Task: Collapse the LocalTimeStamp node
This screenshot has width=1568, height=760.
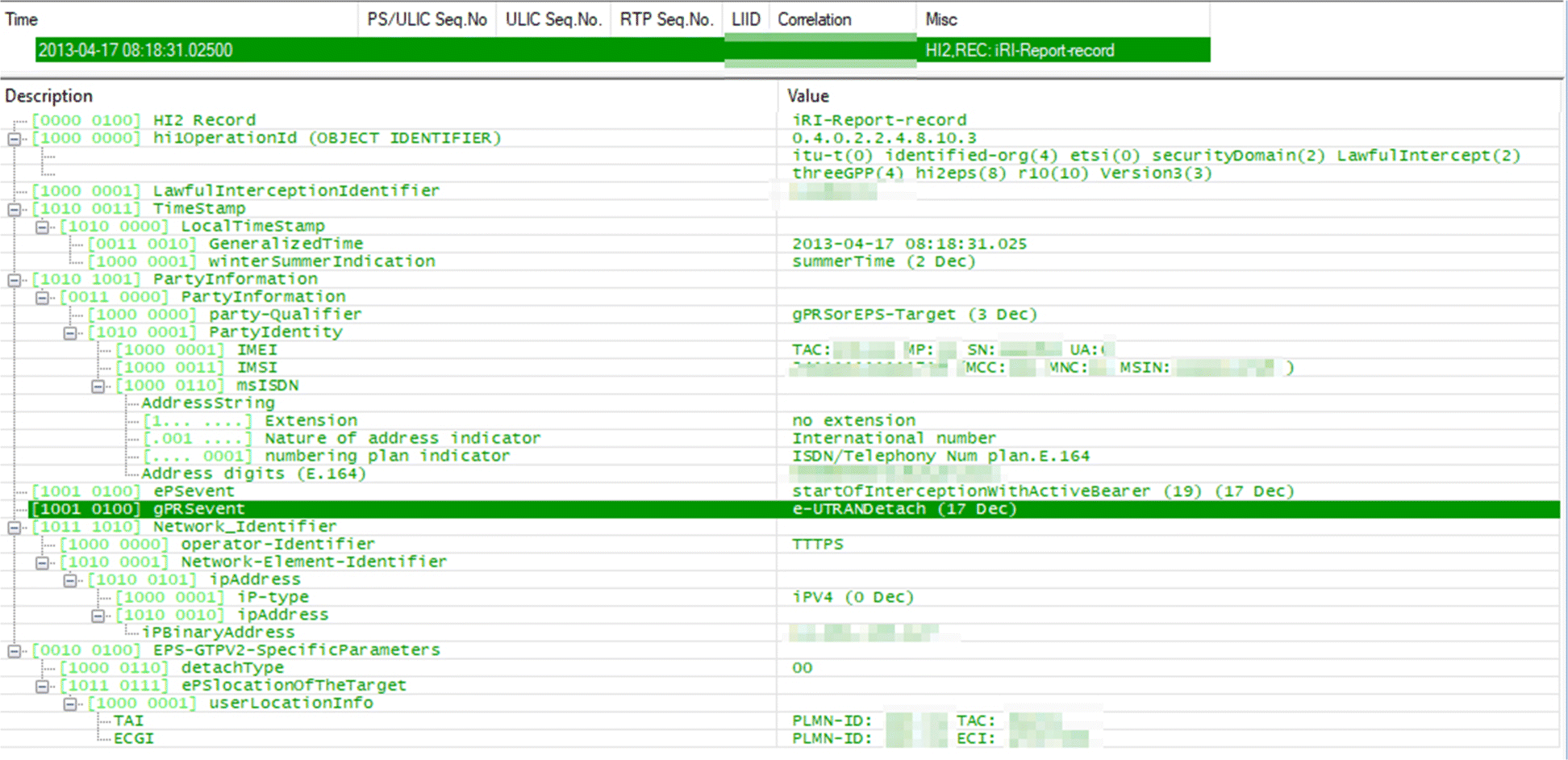Action: click(42, 227)
